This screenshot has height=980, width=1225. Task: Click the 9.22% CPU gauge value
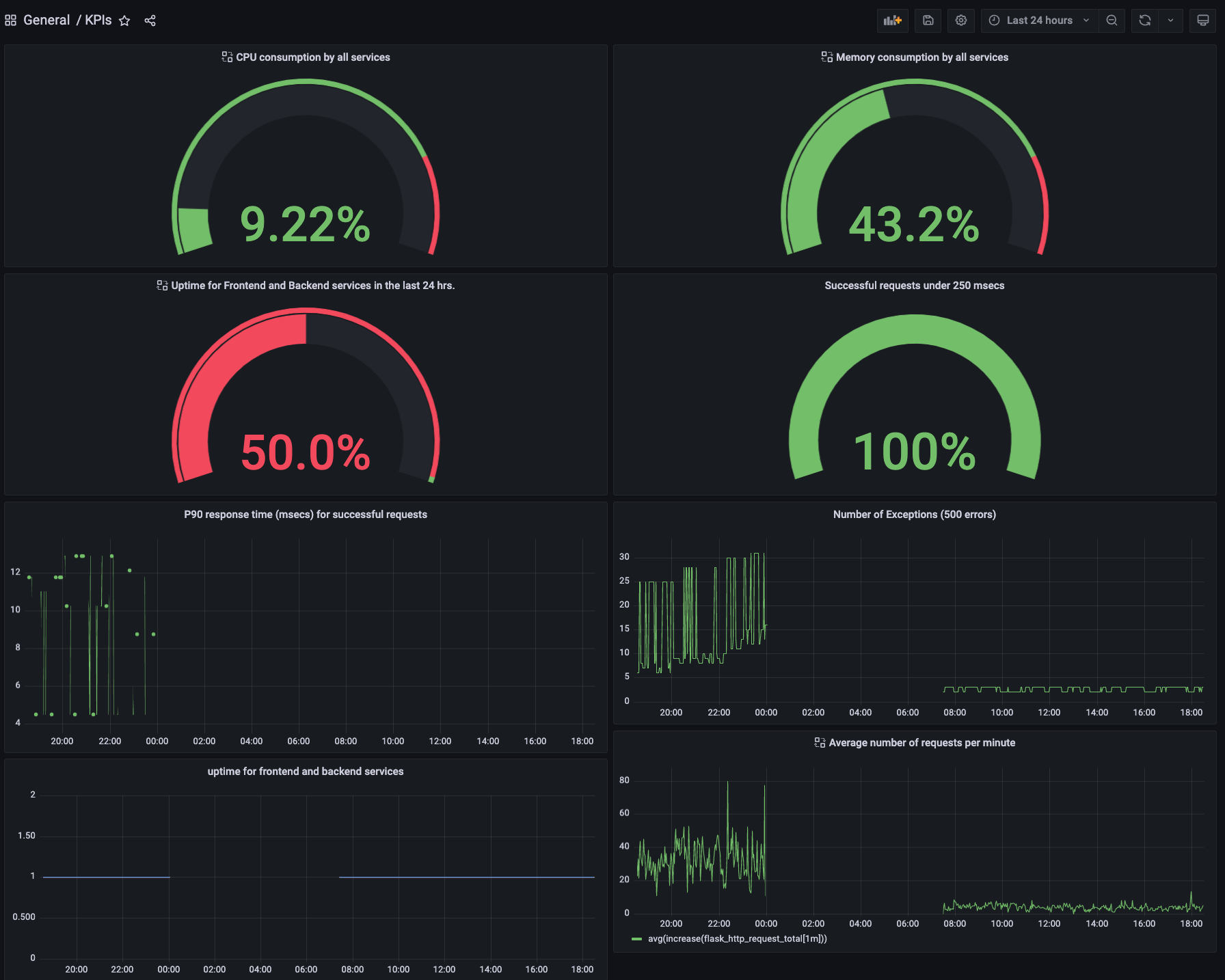306,224
